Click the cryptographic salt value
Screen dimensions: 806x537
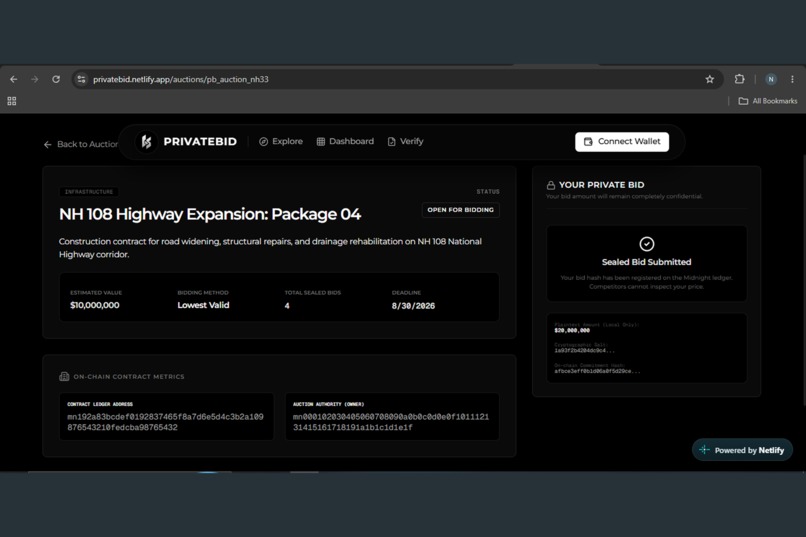584,350
